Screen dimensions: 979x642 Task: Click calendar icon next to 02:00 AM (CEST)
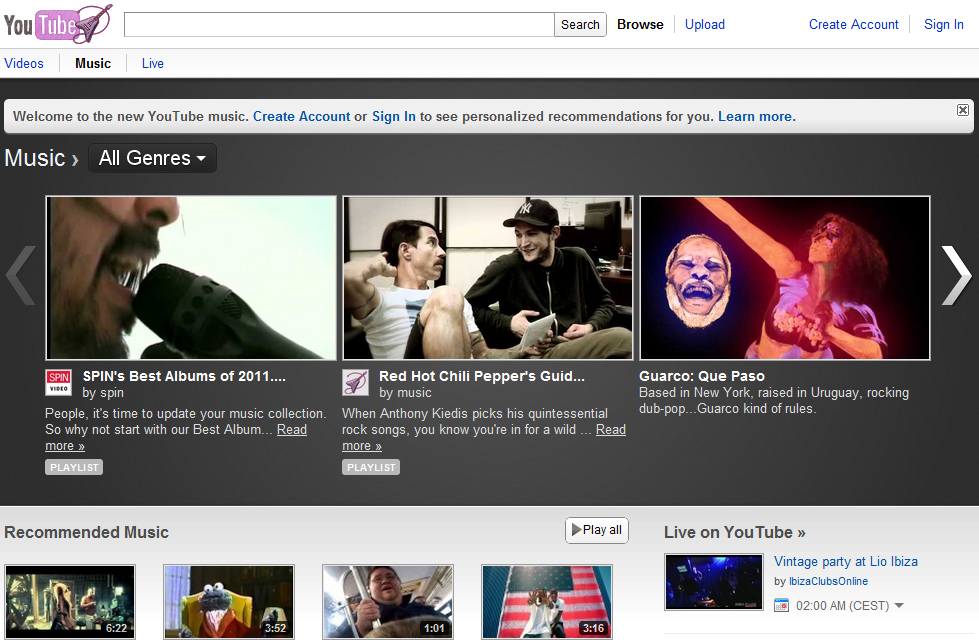(x=781, y=605)
